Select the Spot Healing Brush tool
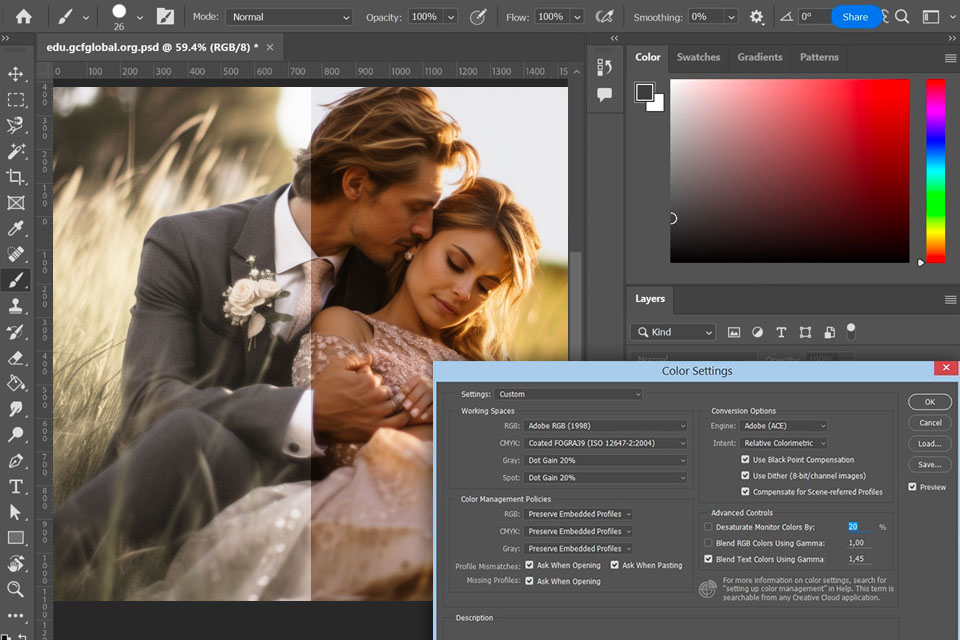This screenshot has width=960, height=640. 15,254
